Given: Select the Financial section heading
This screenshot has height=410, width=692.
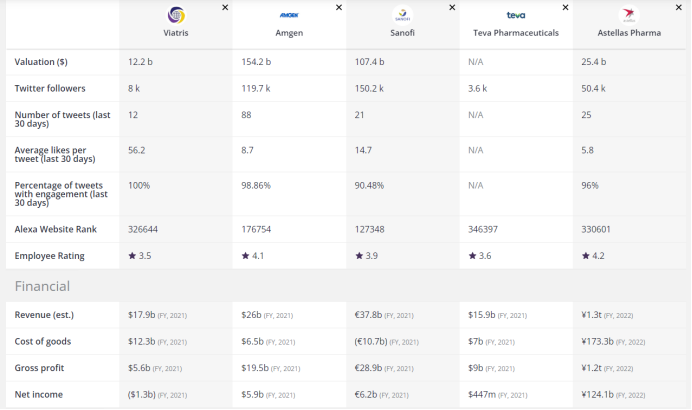Looking at the screenshot, I should pos(42,286).
